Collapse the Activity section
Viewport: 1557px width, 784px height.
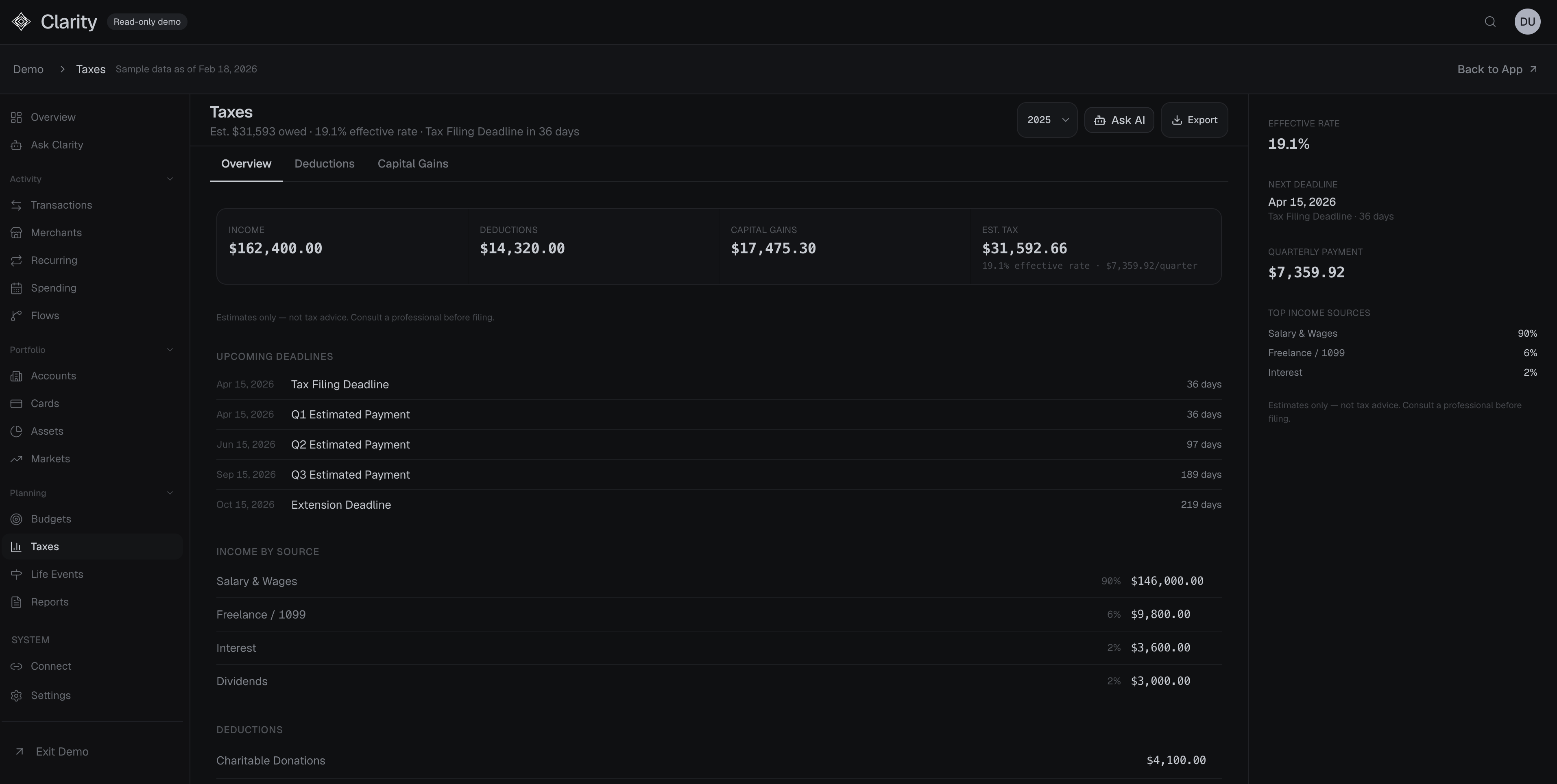pyautogui.click(x=169, y=179)
